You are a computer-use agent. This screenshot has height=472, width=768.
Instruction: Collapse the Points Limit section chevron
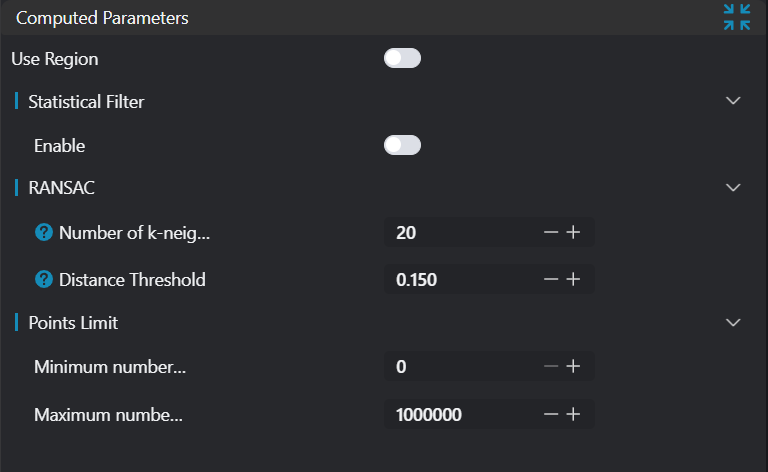[733, 322]
